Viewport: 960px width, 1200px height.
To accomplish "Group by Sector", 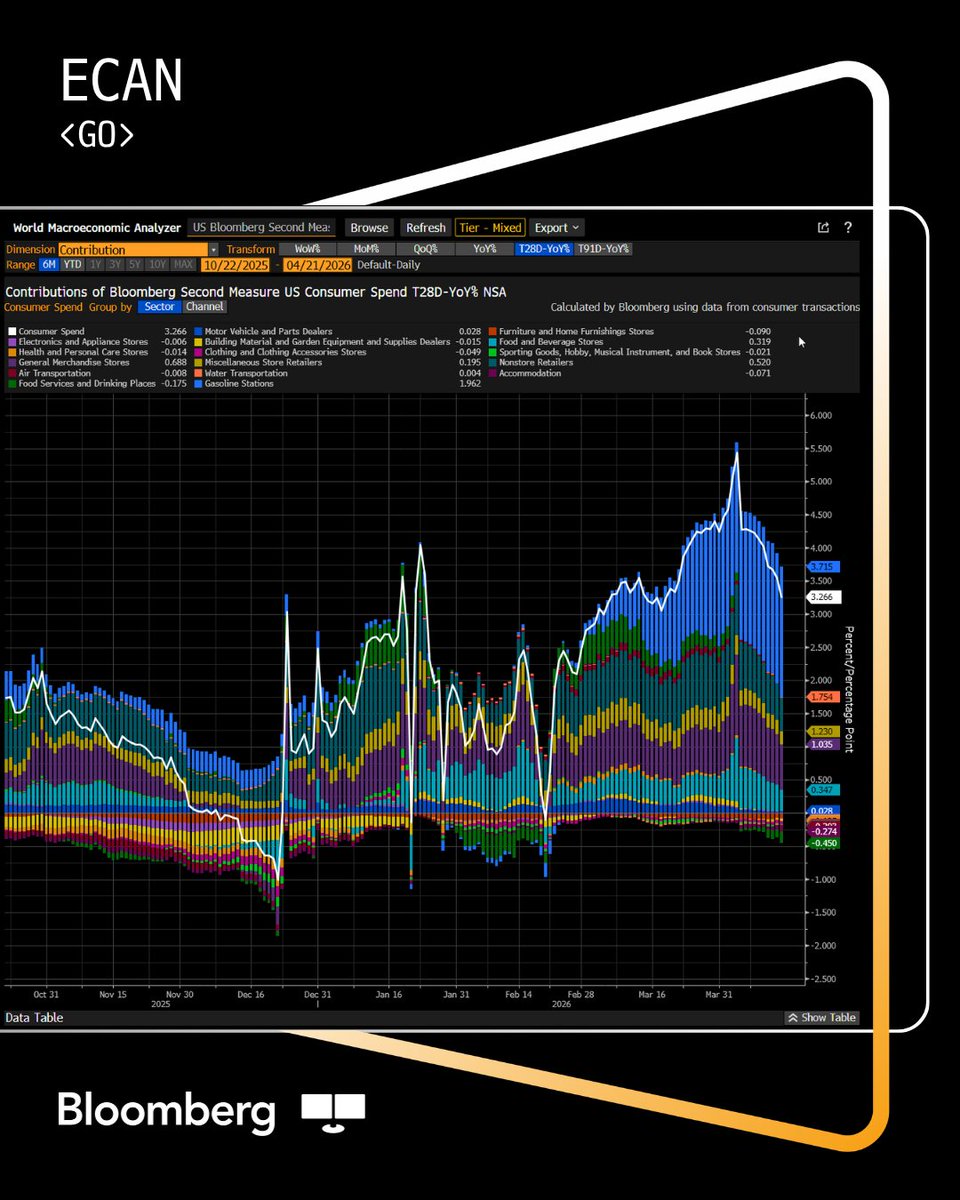I will pyautogui.click(x=159, y=307).
